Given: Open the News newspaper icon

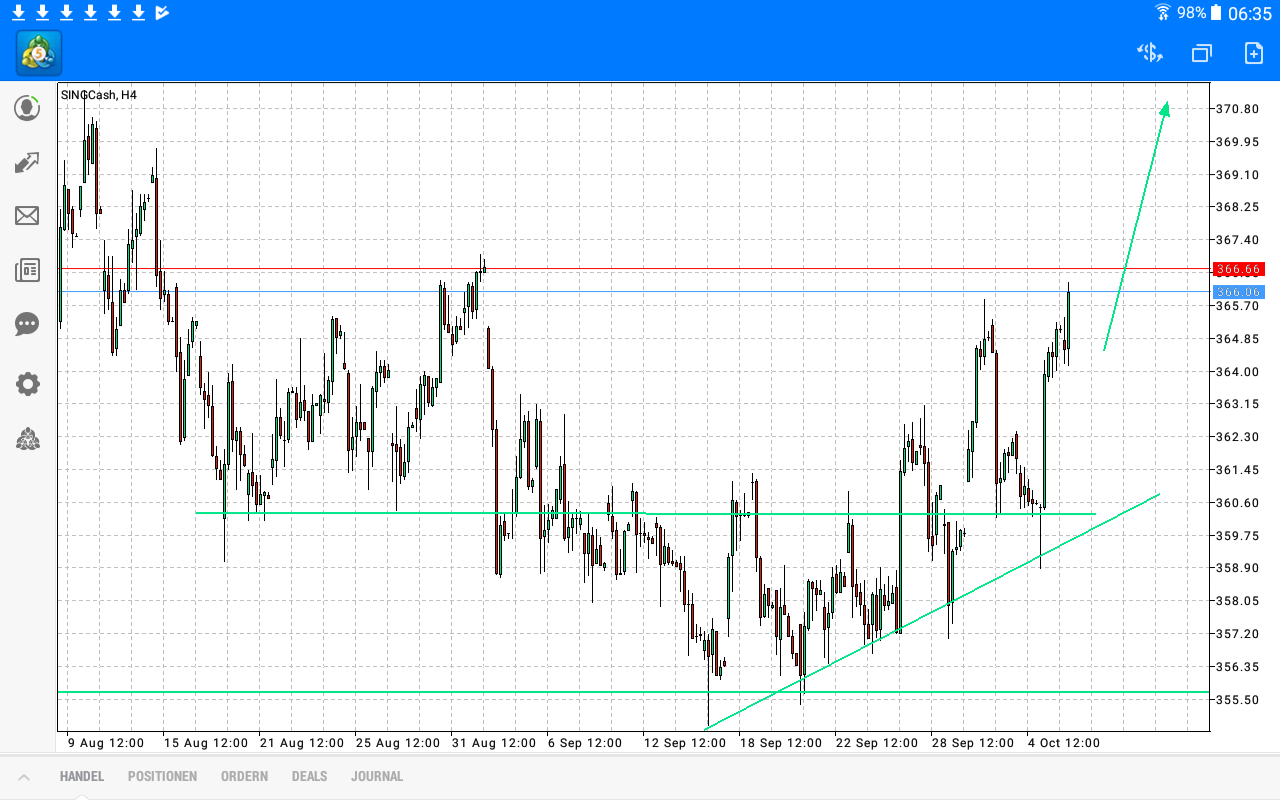Looking at the screenshot, I should coord(27,270).
